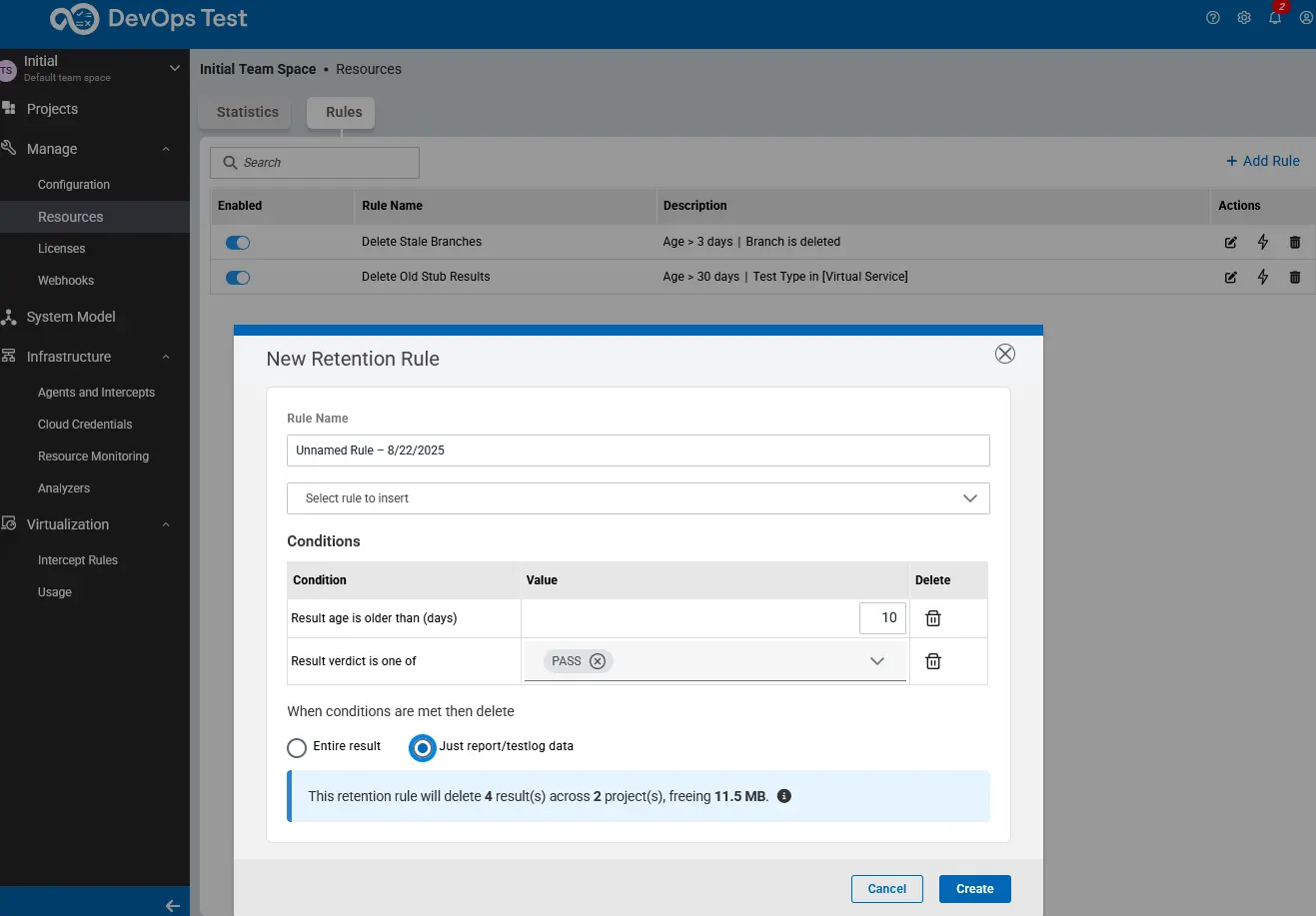Click the Add Rule link
1316x916 pixels.
tap(1263, 160)
